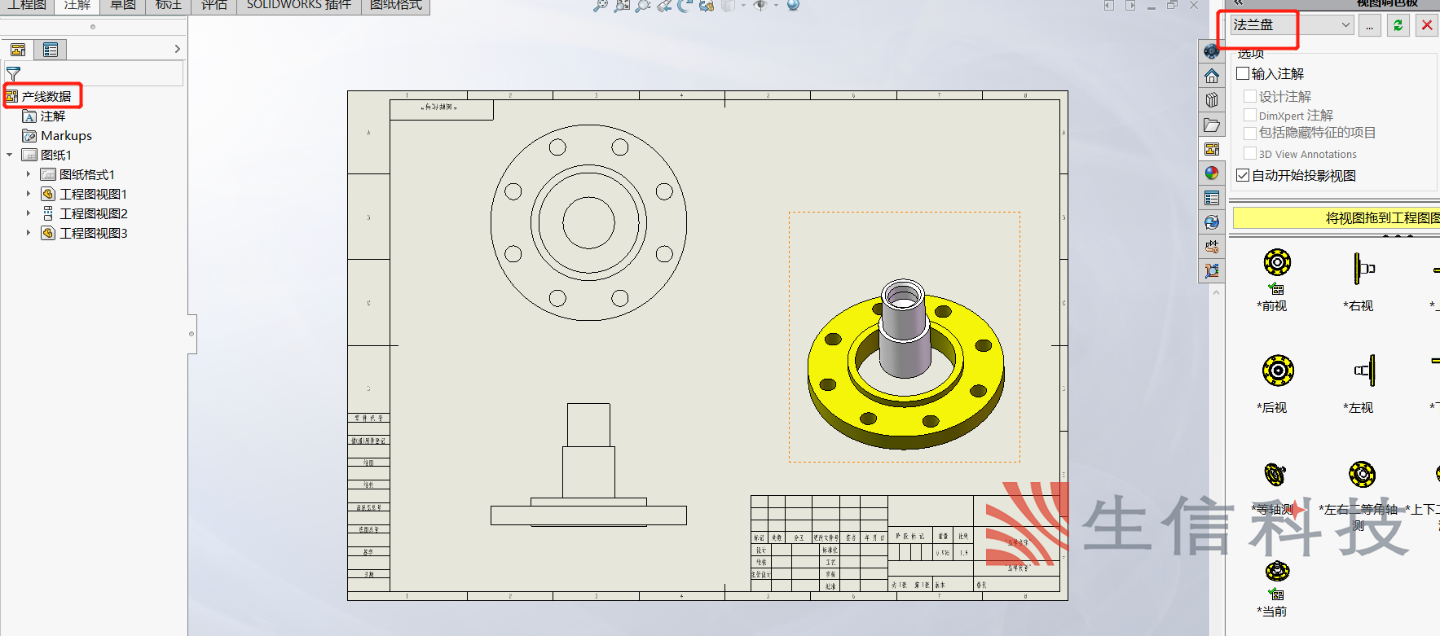Open the 法兰盘 part dropdown
The width and height of the screenshot is (1440, 636).
click(x=1293, y=25)
